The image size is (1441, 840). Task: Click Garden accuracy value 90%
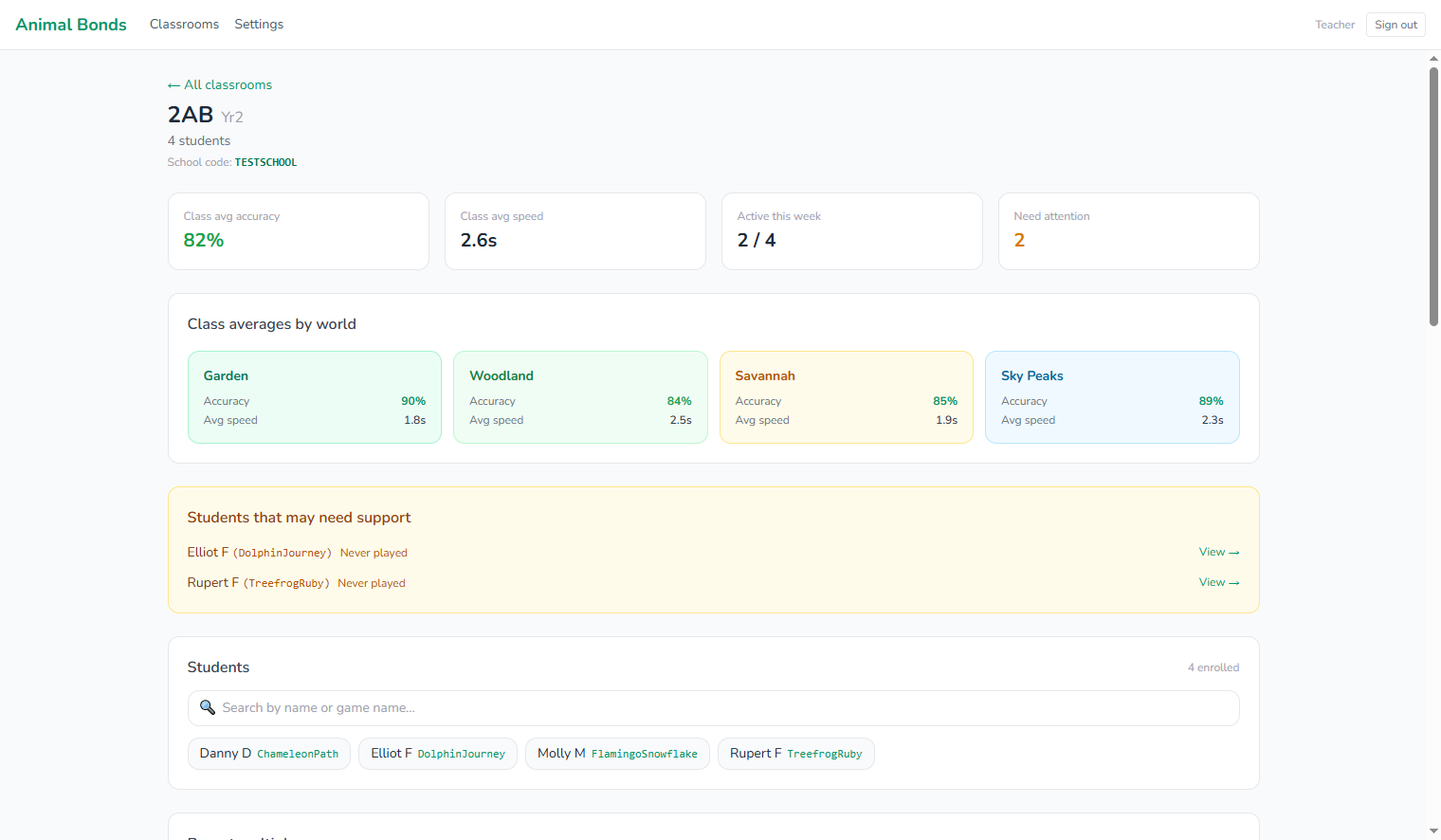[413, 402]
